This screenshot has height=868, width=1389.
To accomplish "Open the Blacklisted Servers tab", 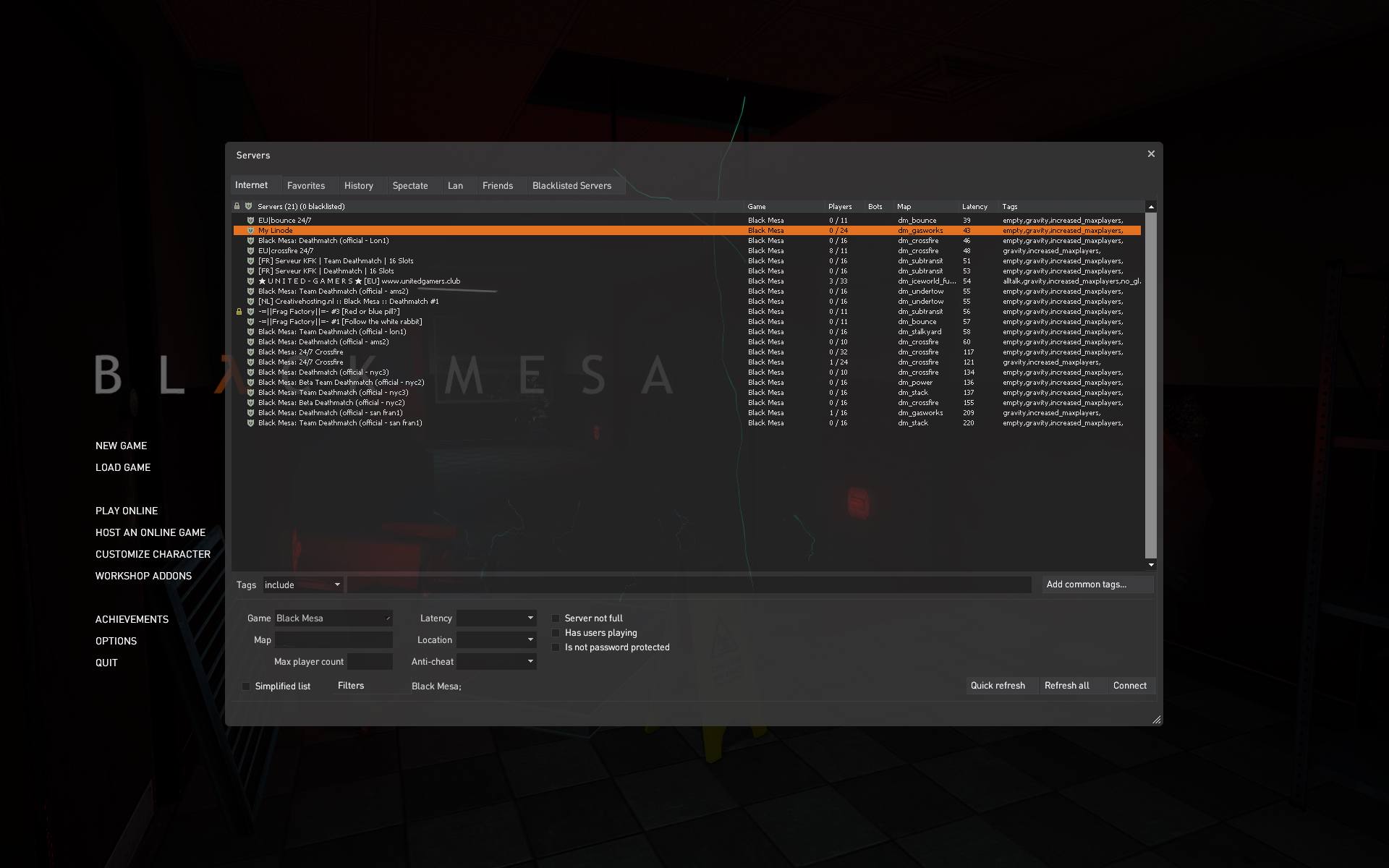I will [x=572, y=185].
